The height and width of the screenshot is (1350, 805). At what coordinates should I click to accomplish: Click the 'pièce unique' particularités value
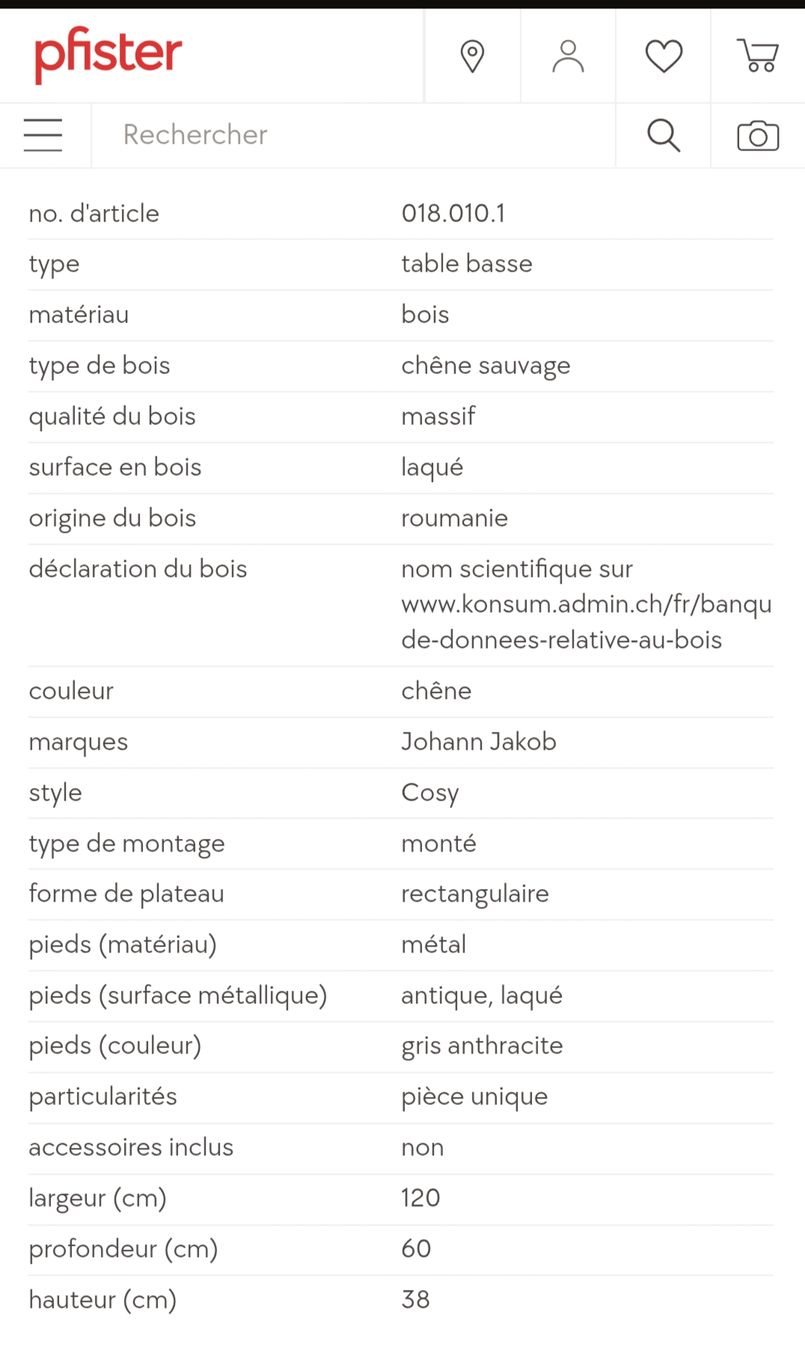(475, 1097)
